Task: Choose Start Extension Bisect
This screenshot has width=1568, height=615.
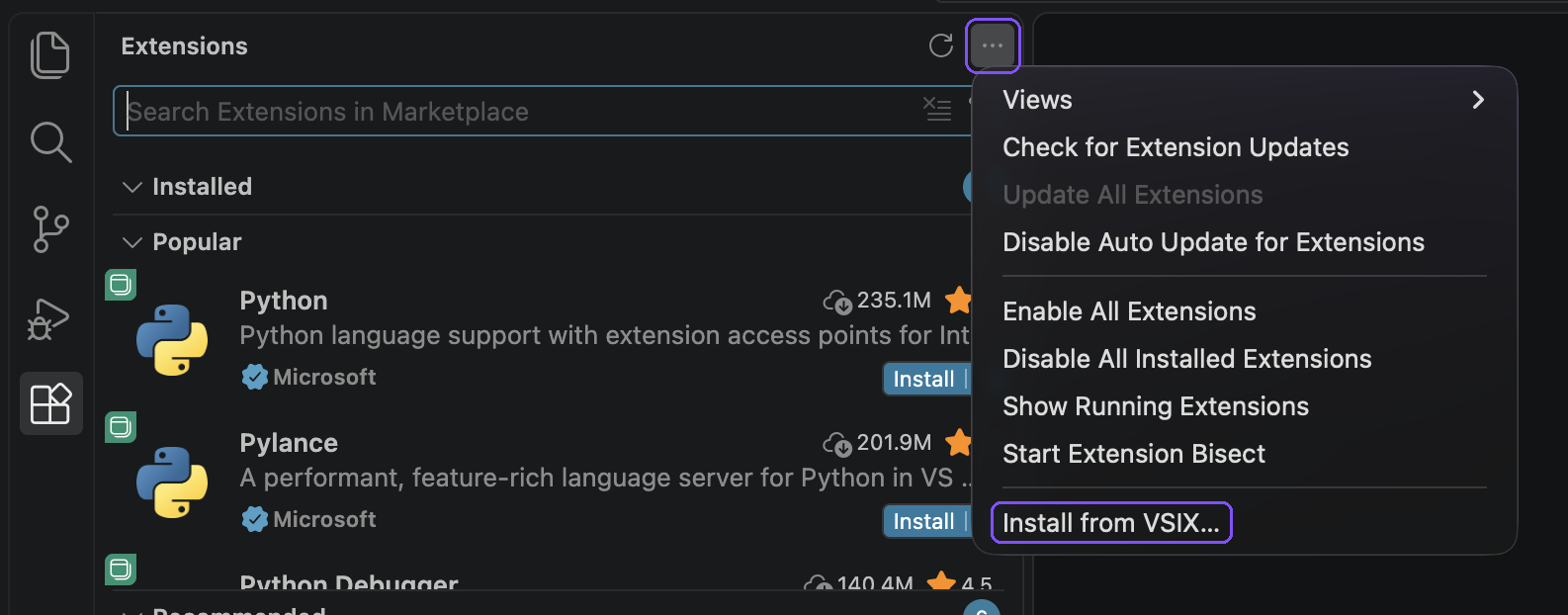Action: (x=1133, y=454)
